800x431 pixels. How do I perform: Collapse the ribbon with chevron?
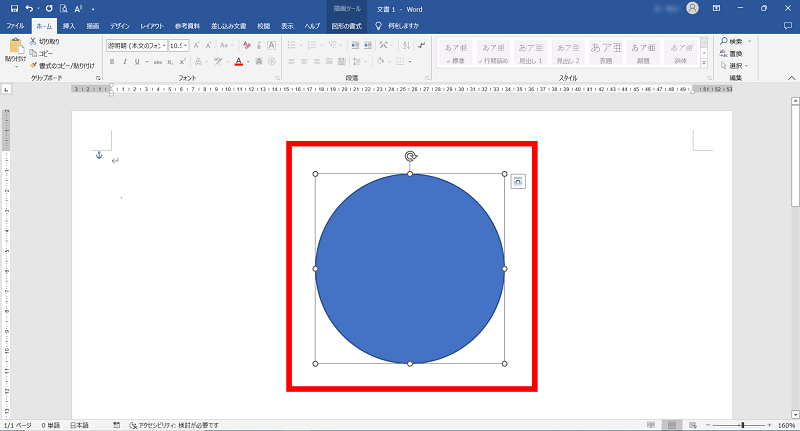point(791,78)
